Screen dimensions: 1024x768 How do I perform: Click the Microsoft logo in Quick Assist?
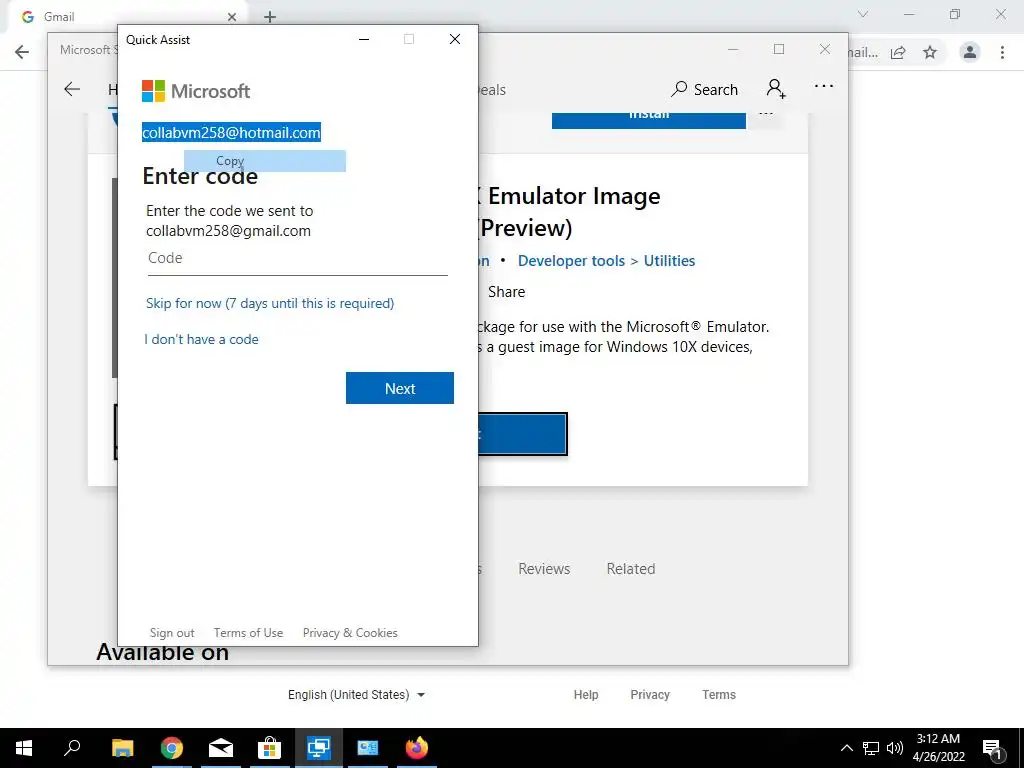point(196,91)
